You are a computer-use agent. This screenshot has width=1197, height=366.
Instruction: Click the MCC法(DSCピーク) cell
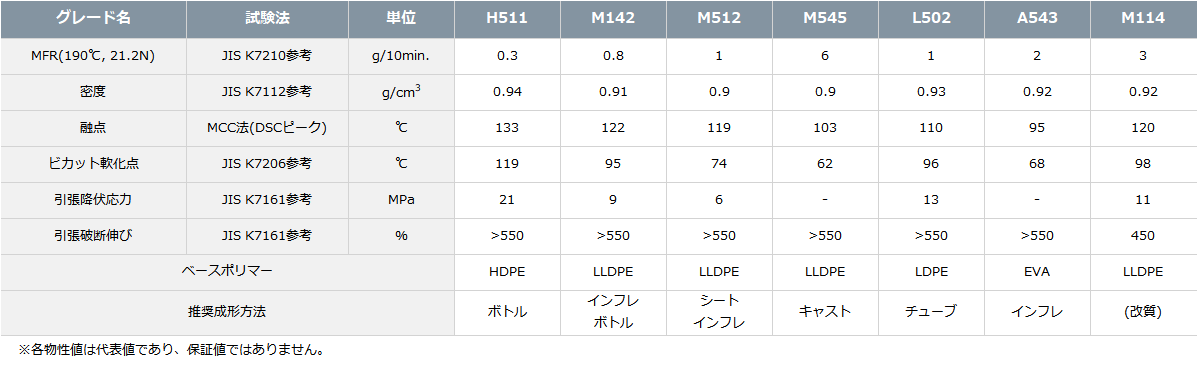(x=267, y=128)
